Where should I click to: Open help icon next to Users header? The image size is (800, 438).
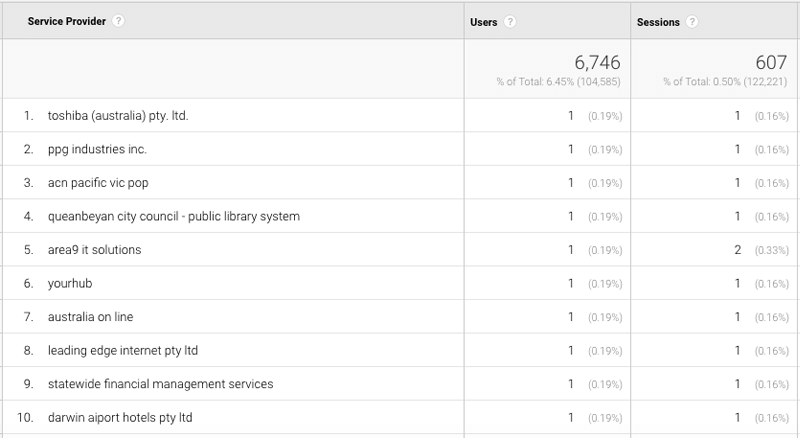(509, 22)
